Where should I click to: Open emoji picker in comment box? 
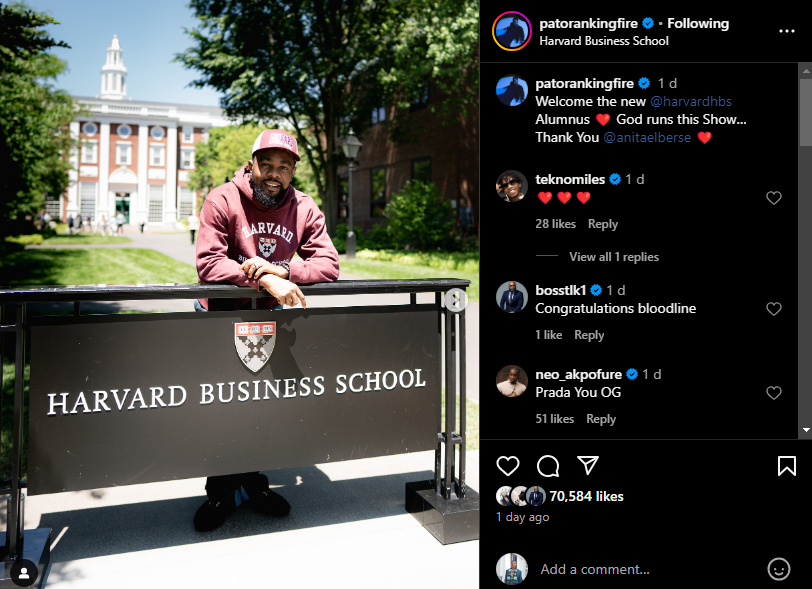coord(778,569)
